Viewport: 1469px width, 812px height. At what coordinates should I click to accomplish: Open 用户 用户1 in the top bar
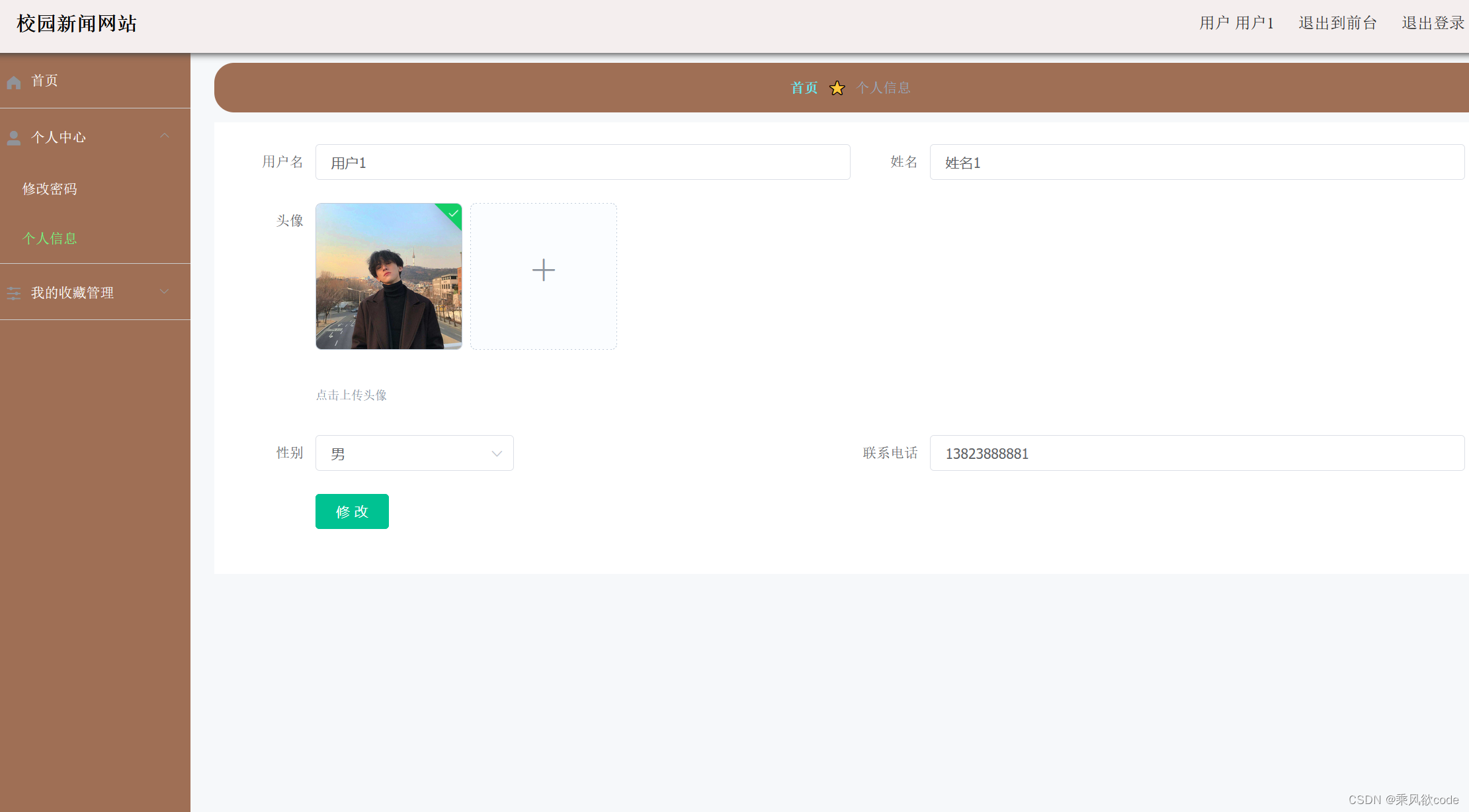(1236, 22)
